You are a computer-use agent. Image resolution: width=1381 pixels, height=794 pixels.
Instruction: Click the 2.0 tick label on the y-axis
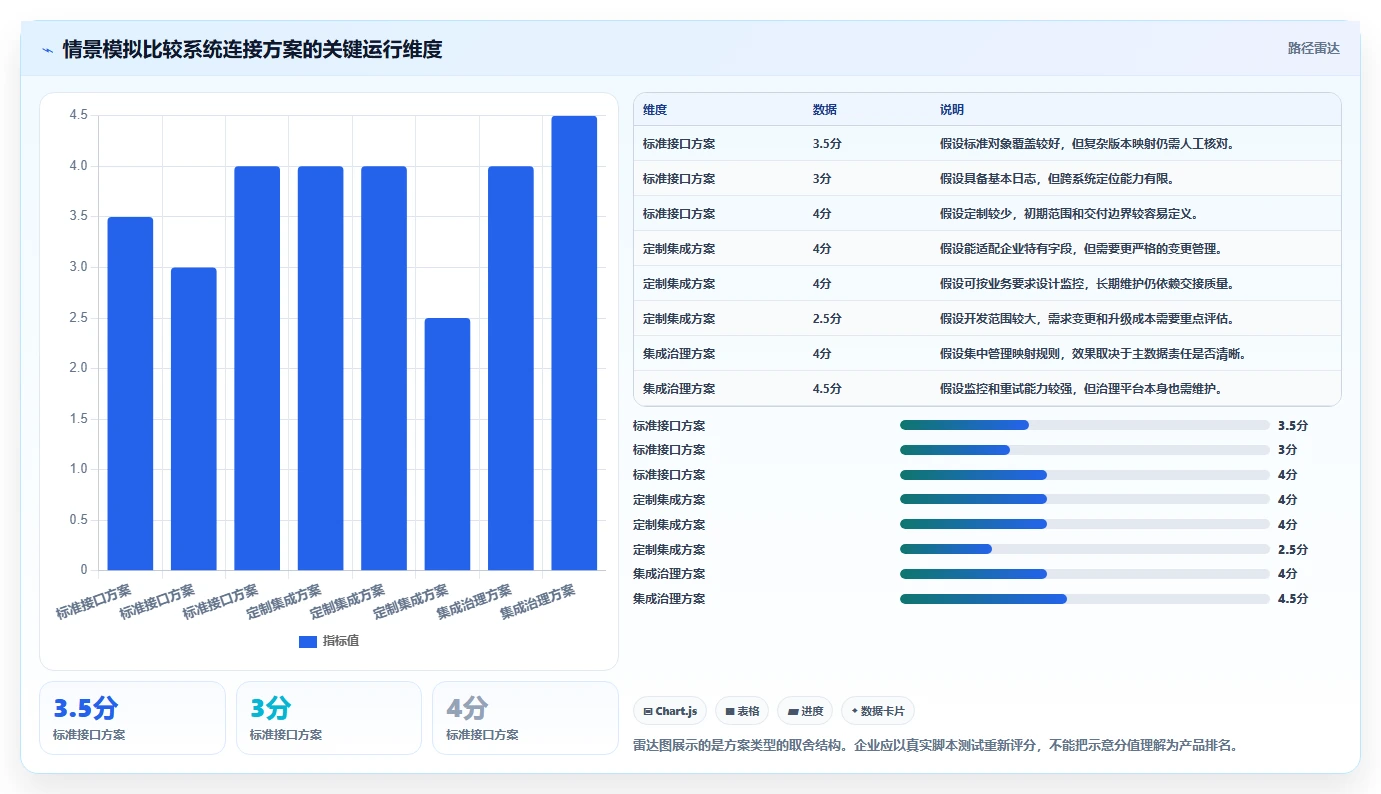coord(78,368)
